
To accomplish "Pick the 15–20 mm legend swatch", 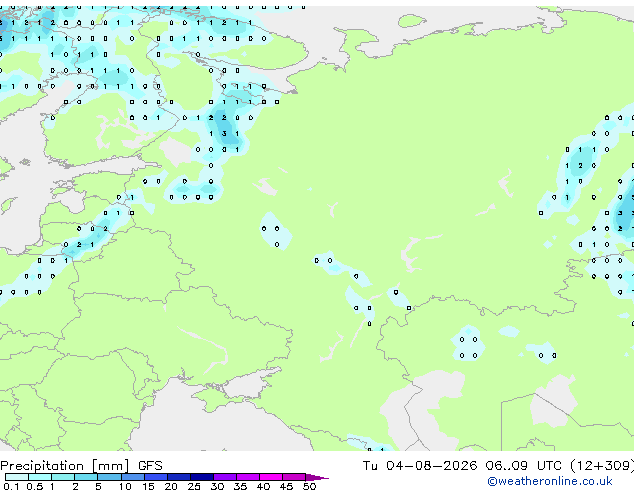I will [x=155, y=477].
